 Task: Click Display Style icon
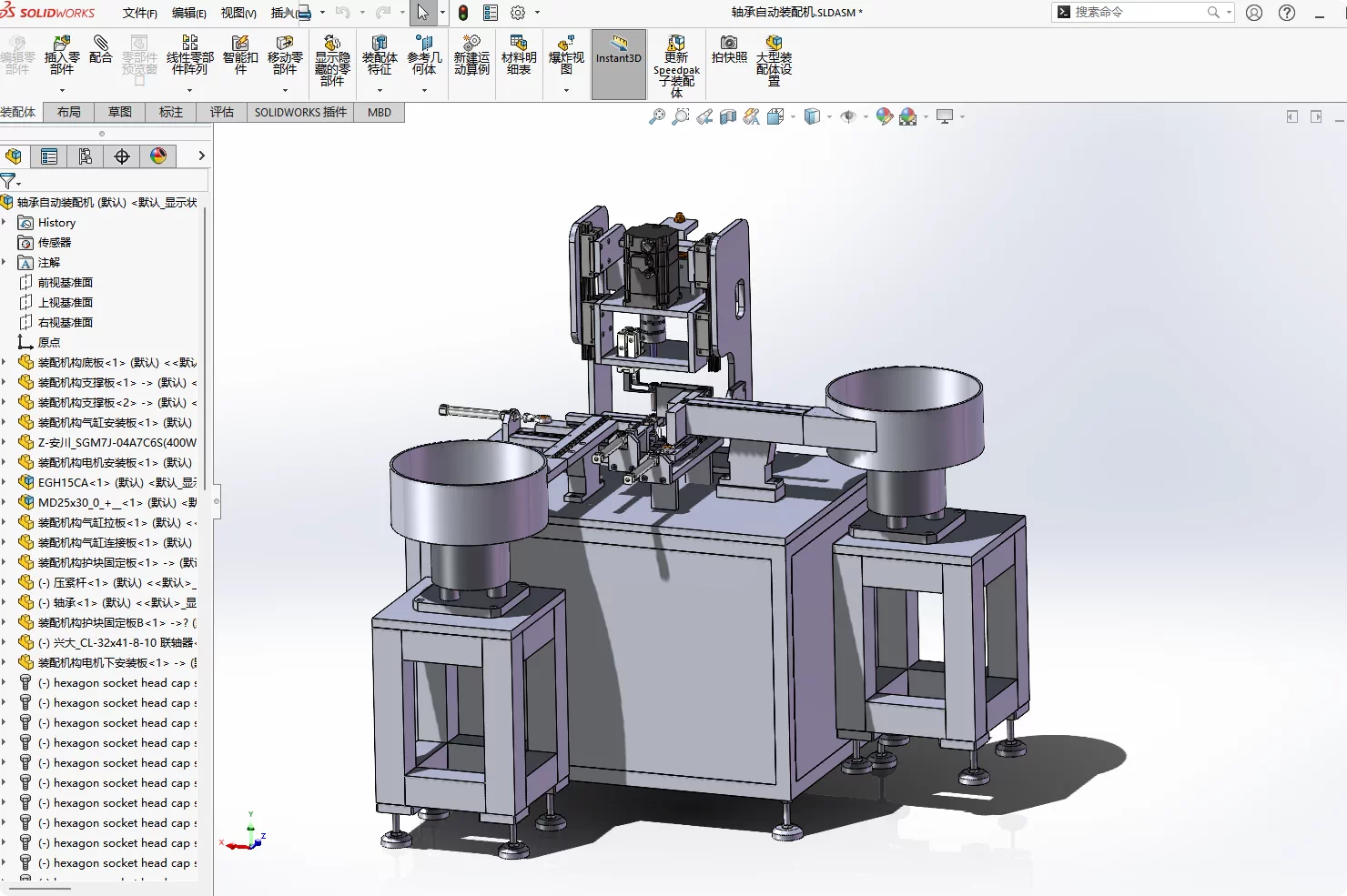pyautogui.click(x=813, y=116)
